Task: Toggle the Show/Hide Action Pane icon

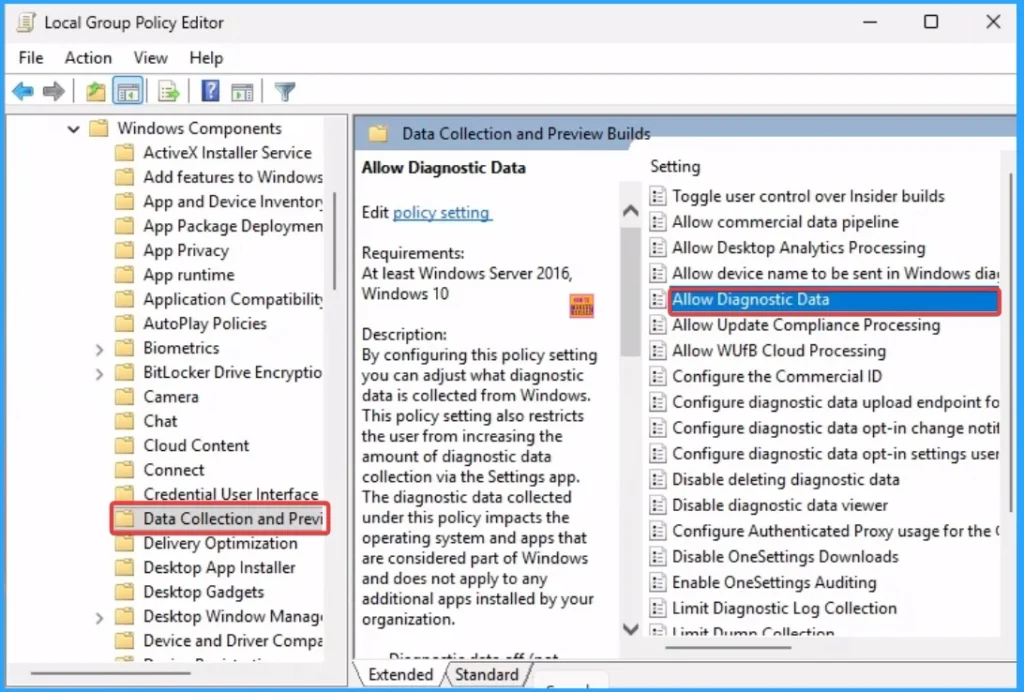Action: coord(242,92)
